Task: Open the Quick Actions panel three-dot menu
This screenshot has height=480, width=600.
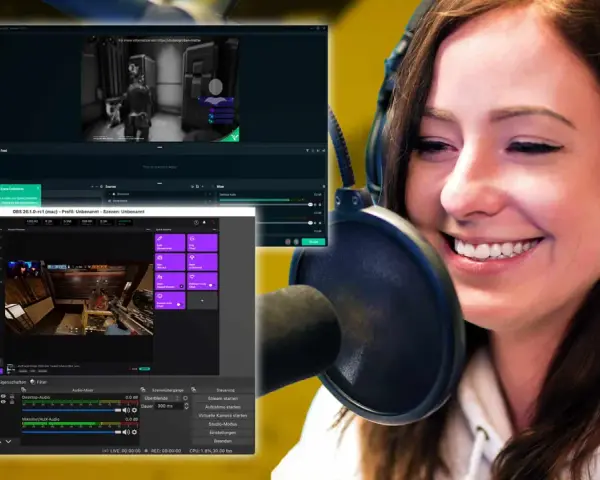Action: (x=214, y=230)
